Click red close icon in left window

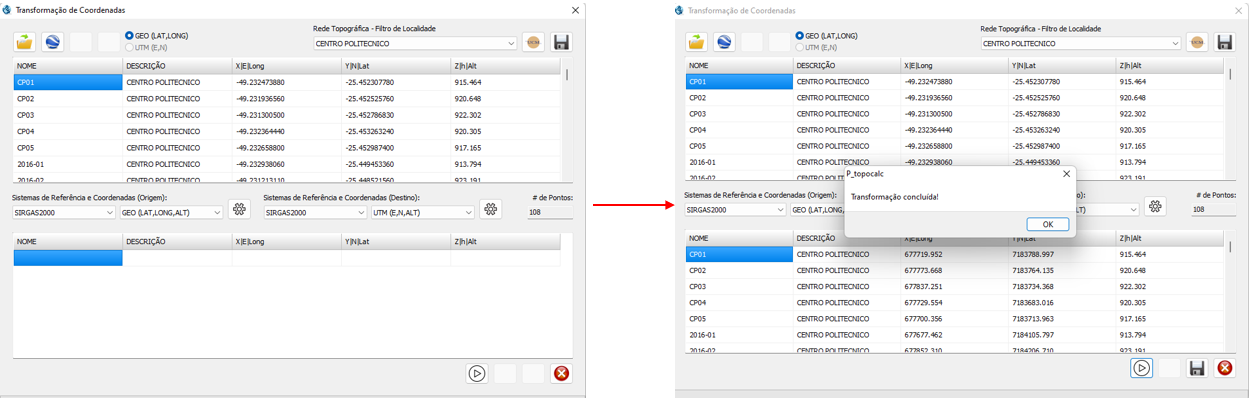[x=562, y=373]
